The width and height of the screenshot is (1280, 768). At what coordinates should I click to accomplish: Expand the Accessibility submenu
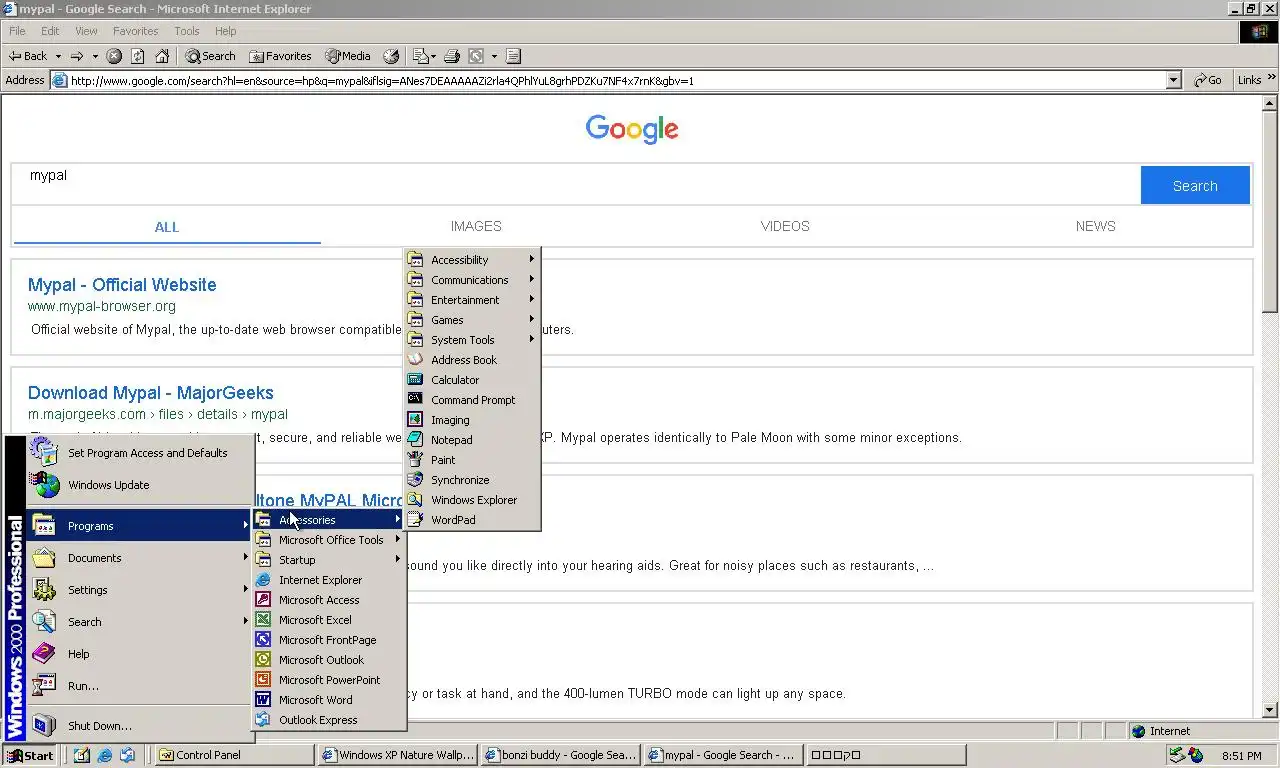472,259
